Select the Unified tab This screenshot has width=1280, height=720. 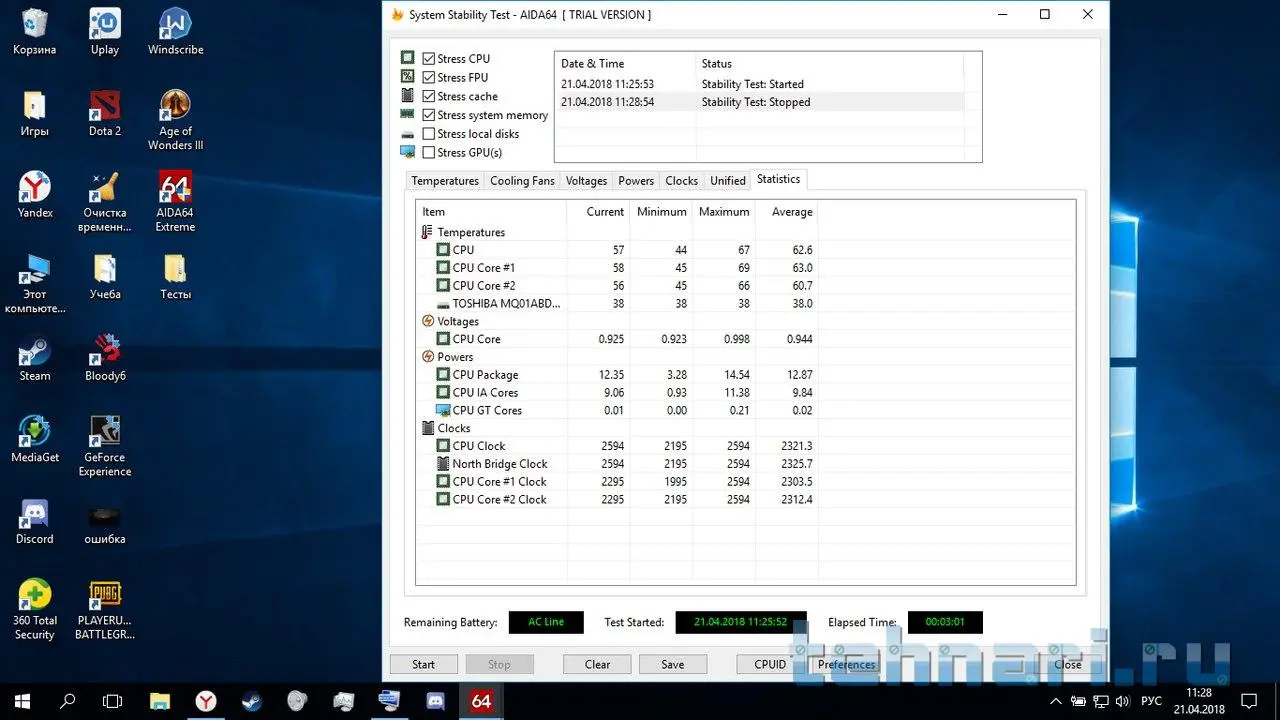pos(727,181)
